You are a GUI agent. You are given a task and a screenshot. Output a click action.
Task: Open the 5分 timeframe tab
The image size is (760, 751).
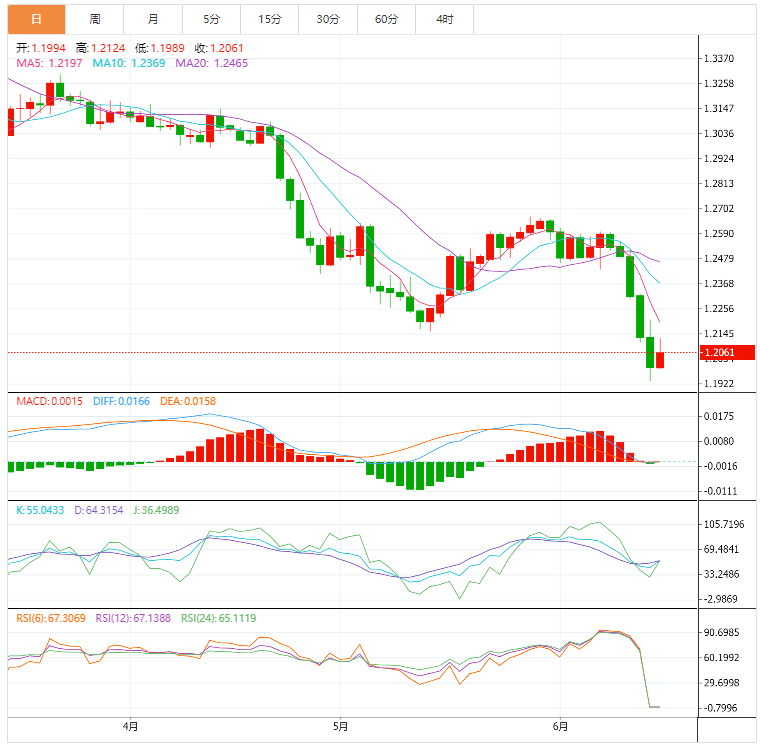click(212, 19)
